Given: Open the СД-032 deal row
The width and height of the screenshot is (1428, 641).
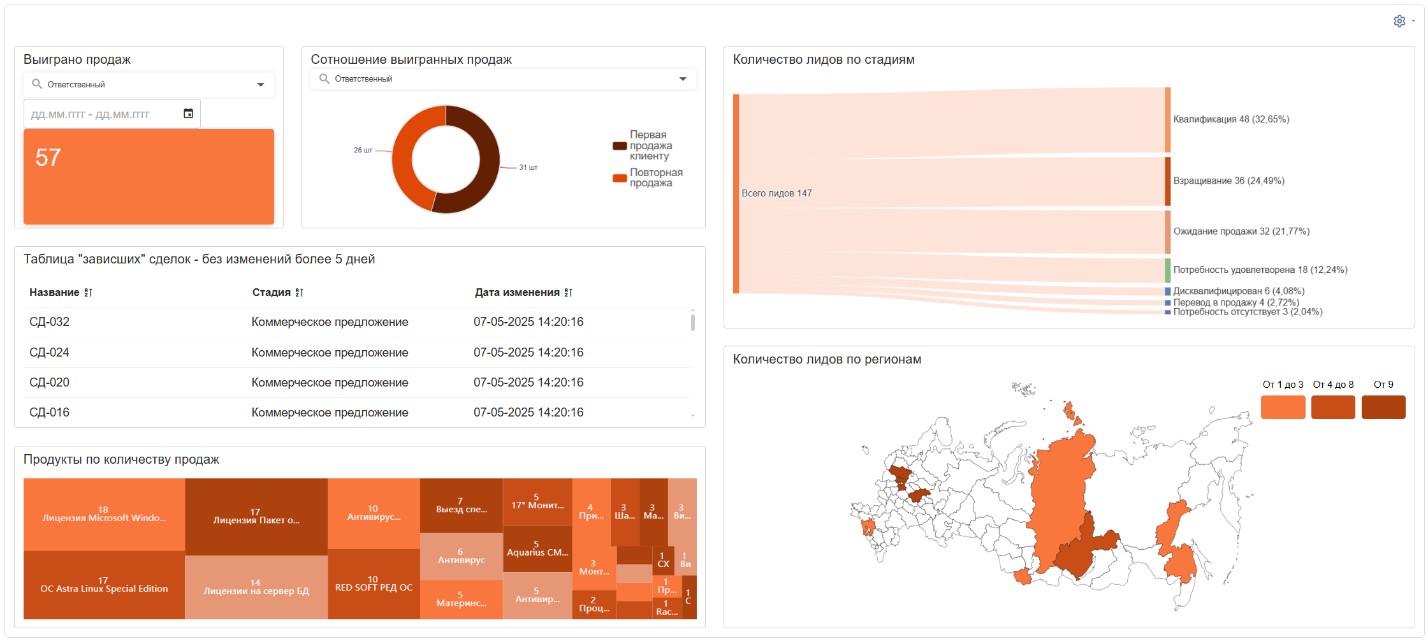Looking at the screenshot, I should (x=50, y=322).
